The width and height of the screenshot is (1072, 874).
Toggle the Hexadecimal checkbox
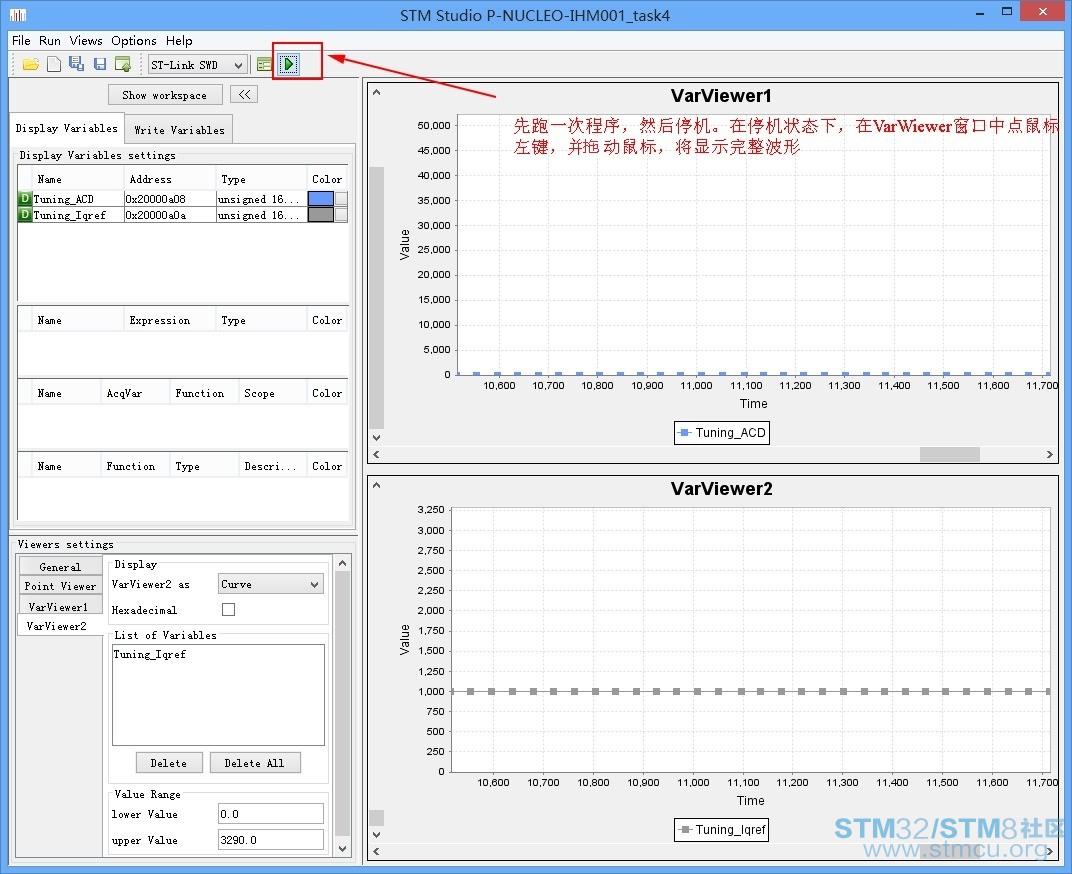click(228, 609)
